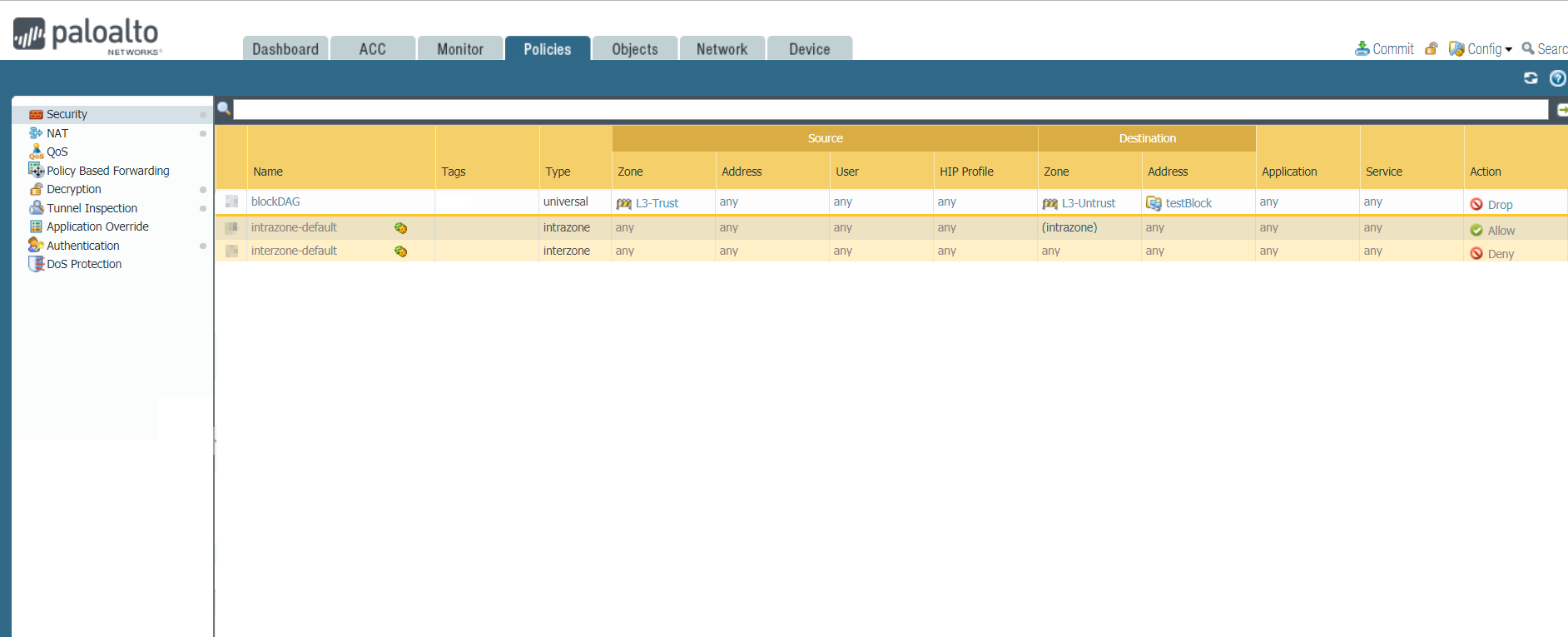This screenshot has height=637, width=1568.
Task: Select the interzone-default row handle
Action: pos(231,251)
